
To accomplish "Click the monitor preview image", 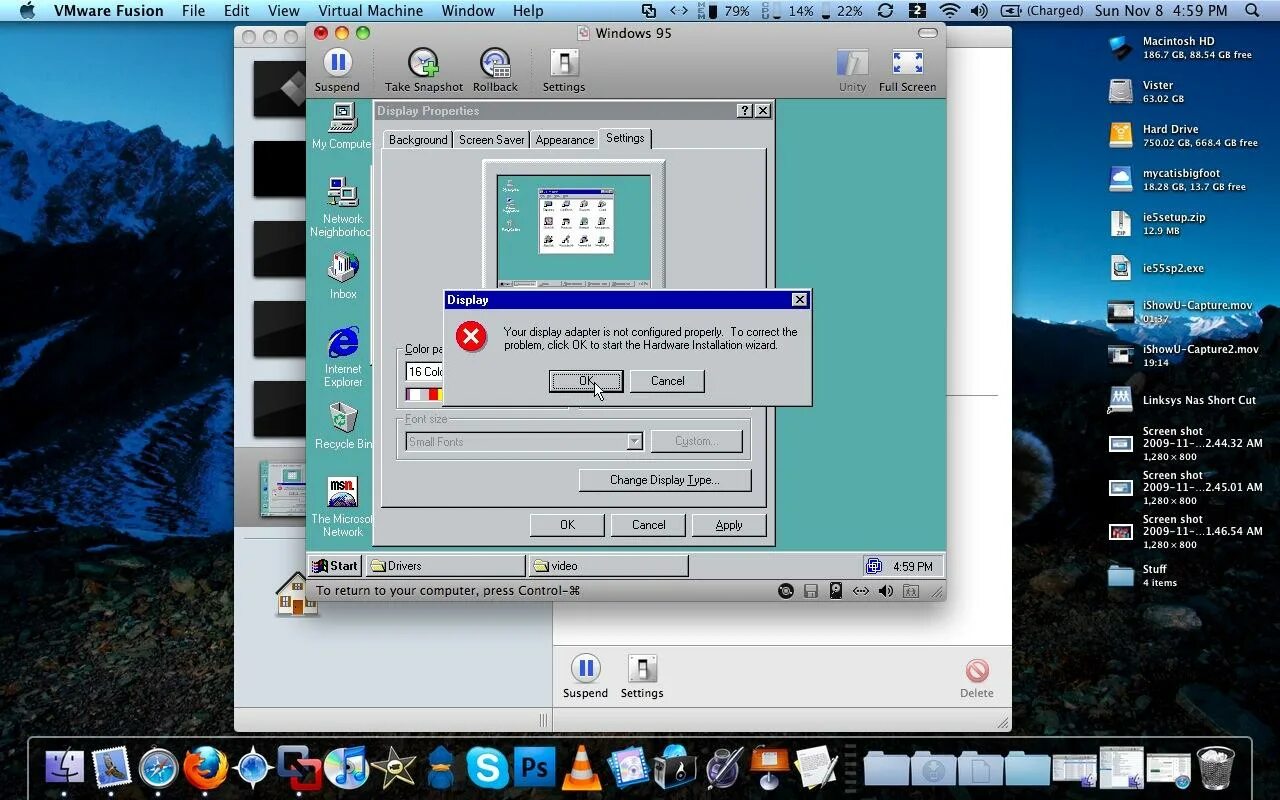I will 574,232.
